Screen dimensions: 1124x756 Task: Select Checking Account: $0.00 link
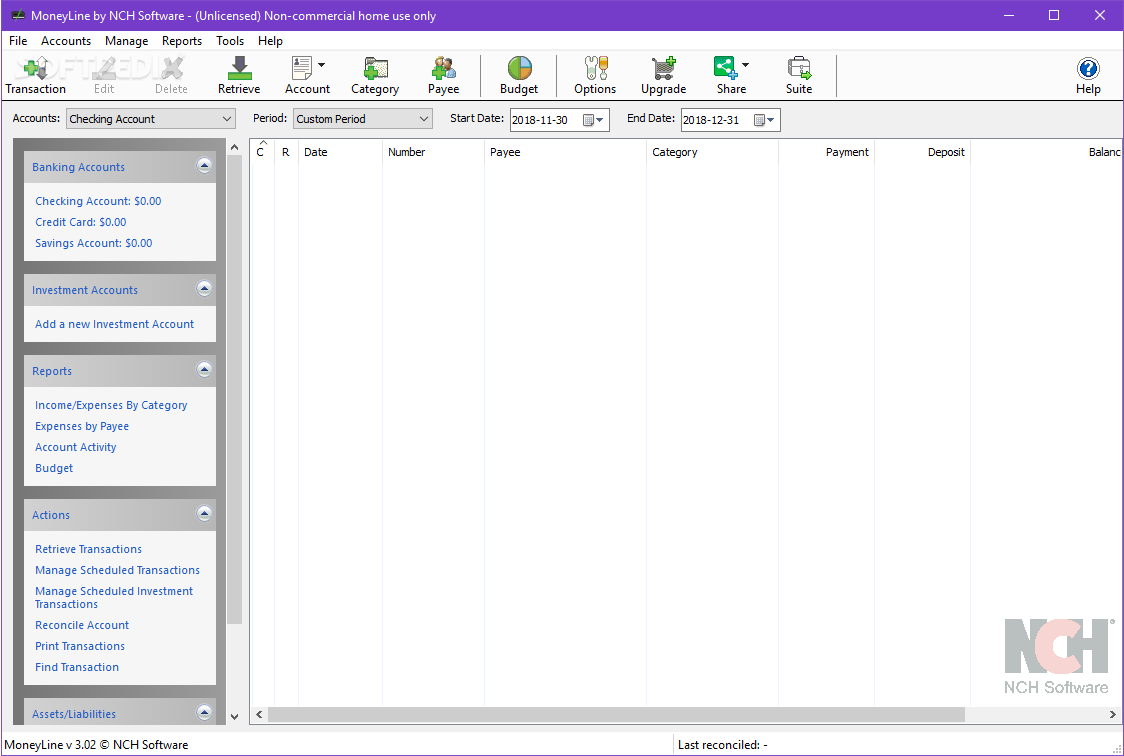click(x=98, y=201)
